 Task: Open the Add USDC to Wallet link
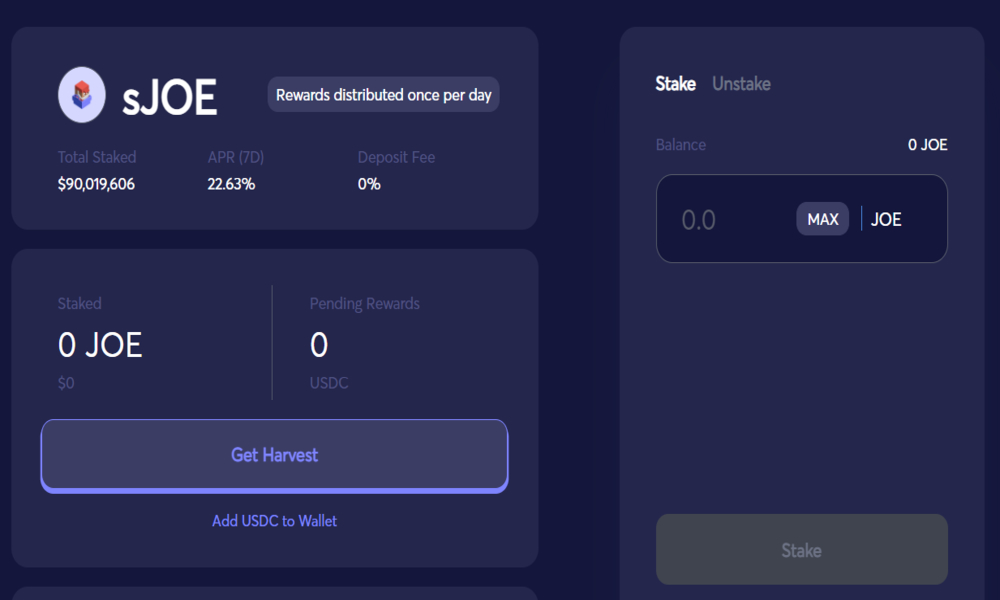tap(274, 521)
